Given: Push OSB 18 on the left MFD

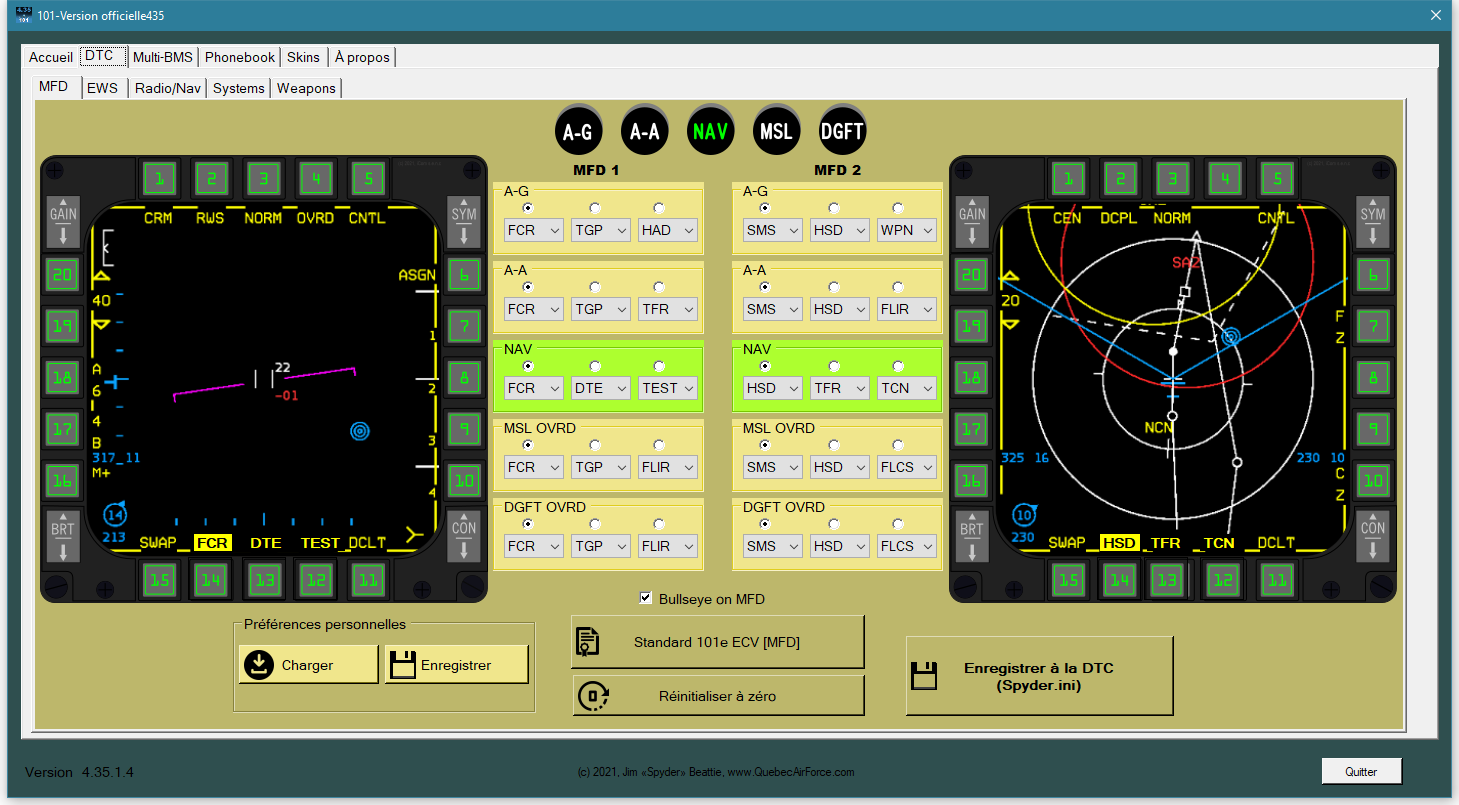Looking at the screenshot, I should pyautogui.click(x=63, y=377).
